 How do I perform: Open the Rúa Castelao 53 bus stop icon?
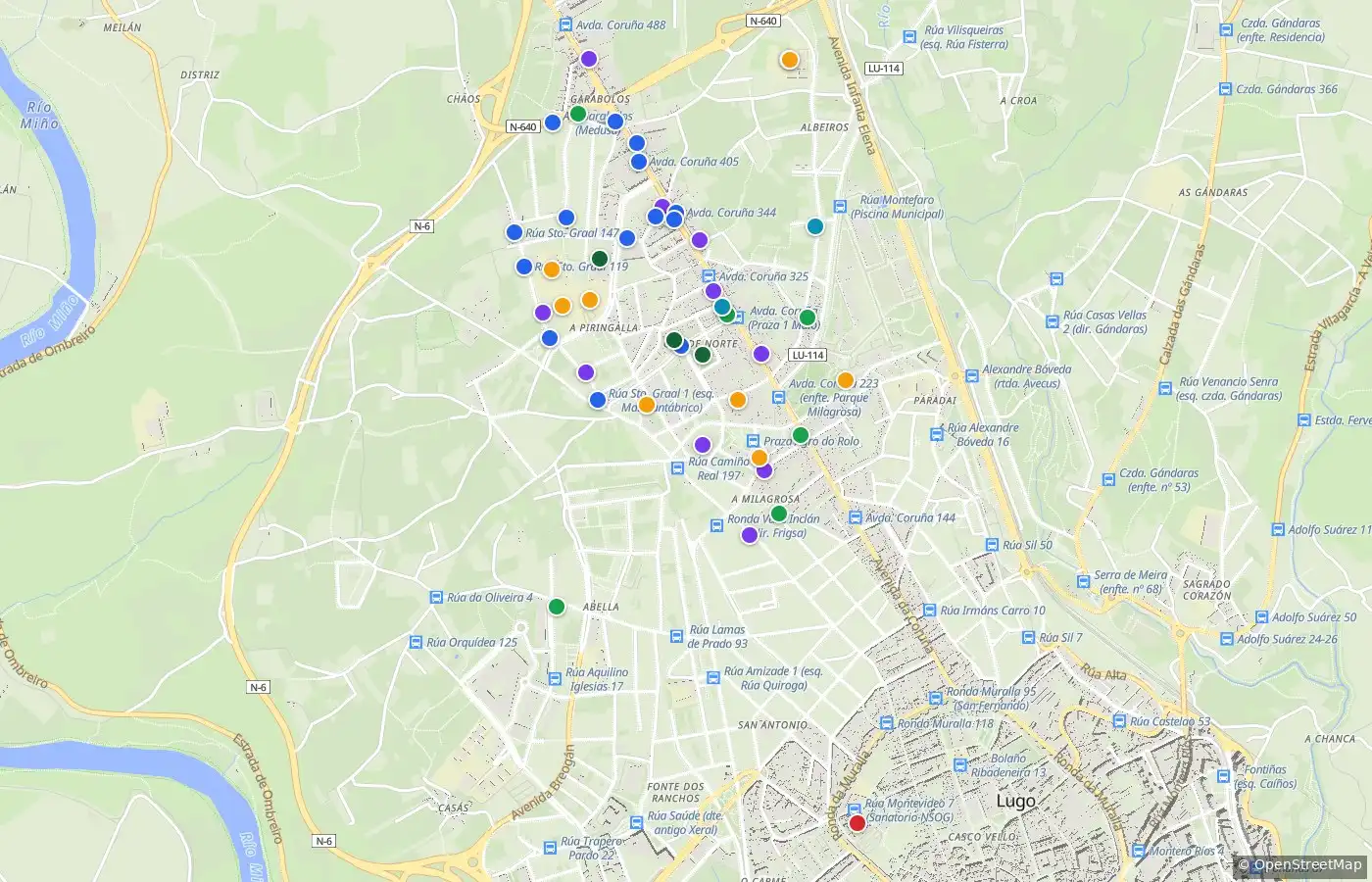coord(1119,722)
